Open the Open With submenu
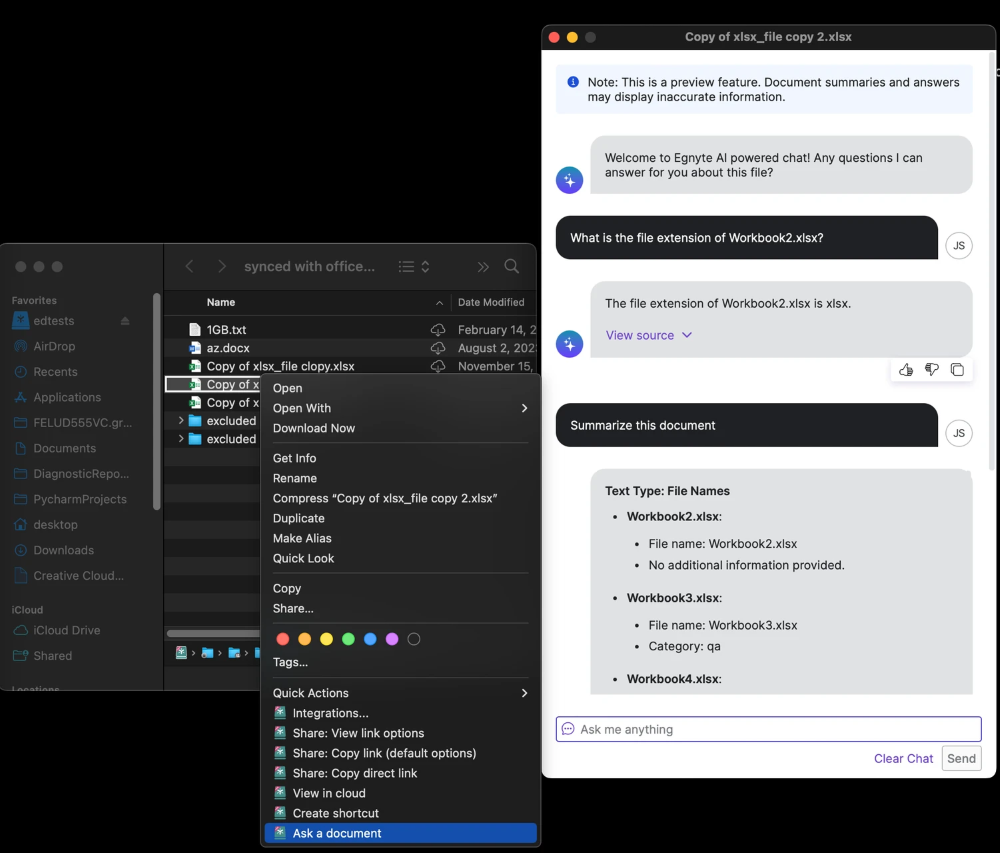This screenshot has height=853, width=1000. [x=401, y=408]
